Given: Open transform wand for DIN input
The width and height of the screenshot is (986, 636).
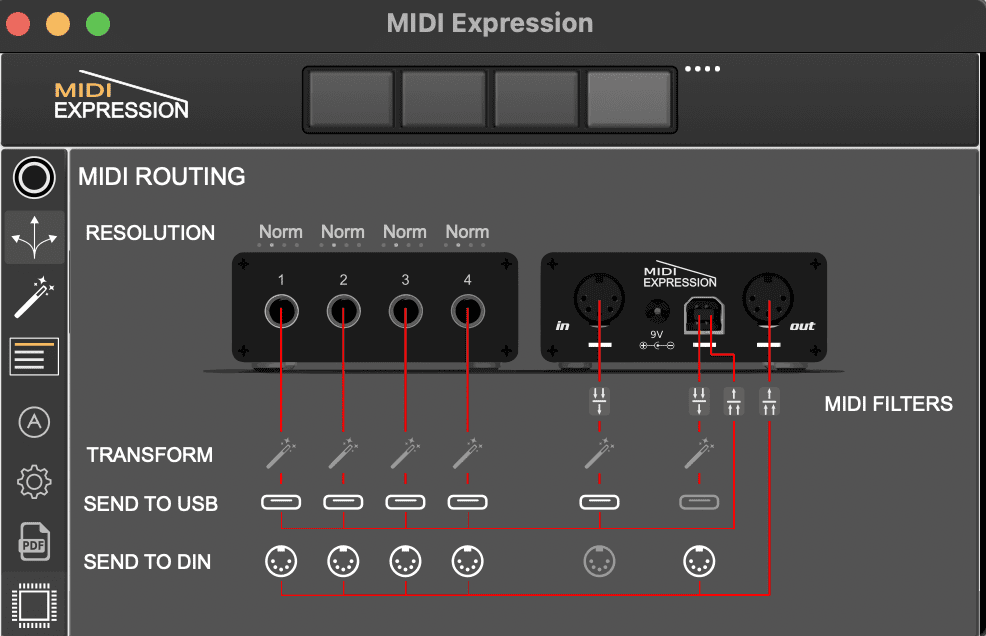Looking at the screenshot, I should pos(599,454).
